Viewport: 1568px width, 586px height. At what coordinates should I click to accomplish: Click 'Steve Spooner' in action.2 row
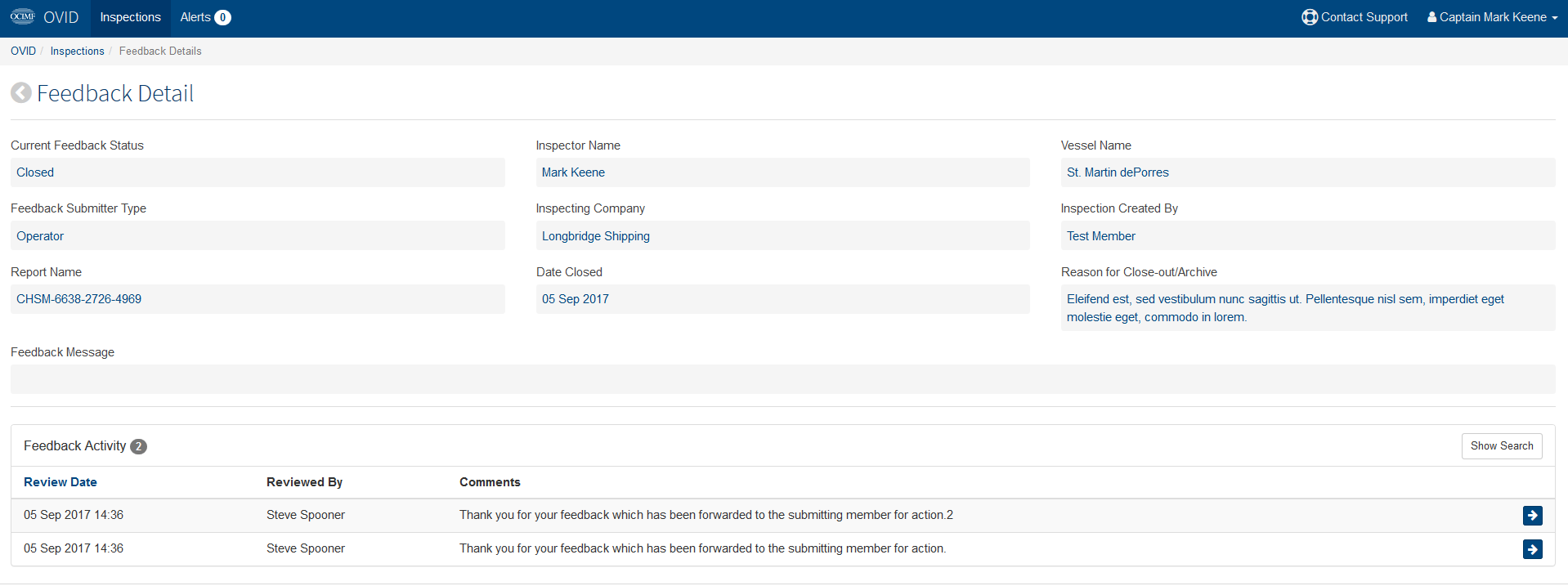[306, 515]
